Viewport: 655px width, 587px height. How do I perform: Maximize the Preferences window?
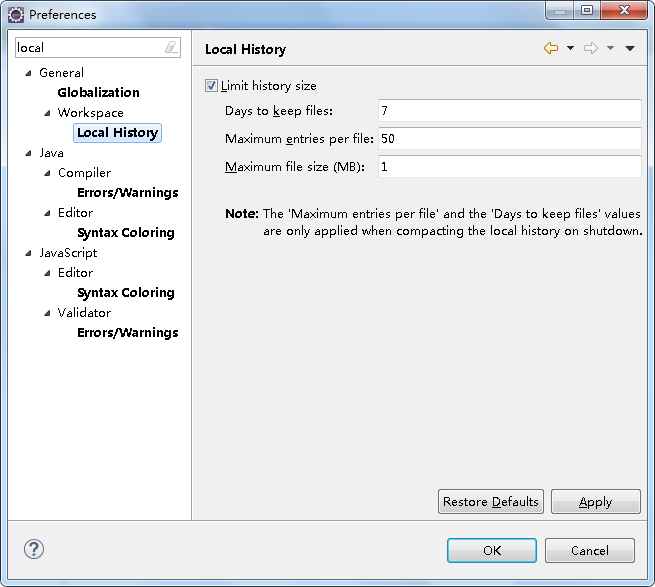click(x=587, y=10)
